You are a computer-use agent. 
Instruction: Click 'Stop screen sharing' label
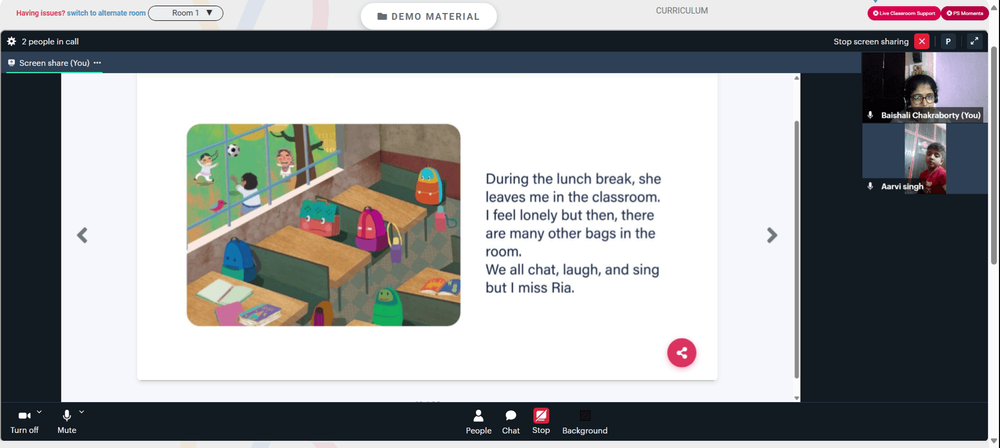point(871,41)
